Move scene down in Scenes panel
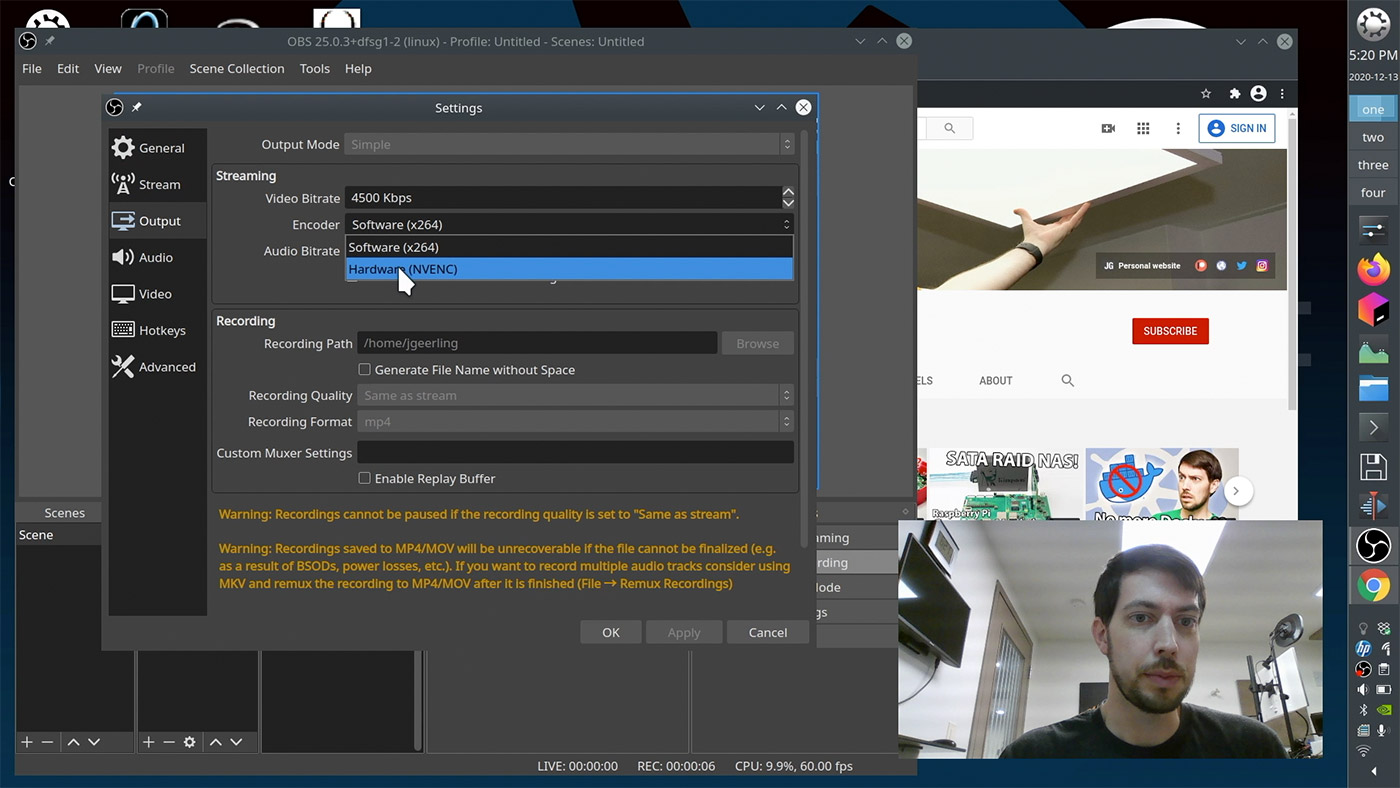The height and width of the screenshot is (788, 1400). tap(94, 742)
